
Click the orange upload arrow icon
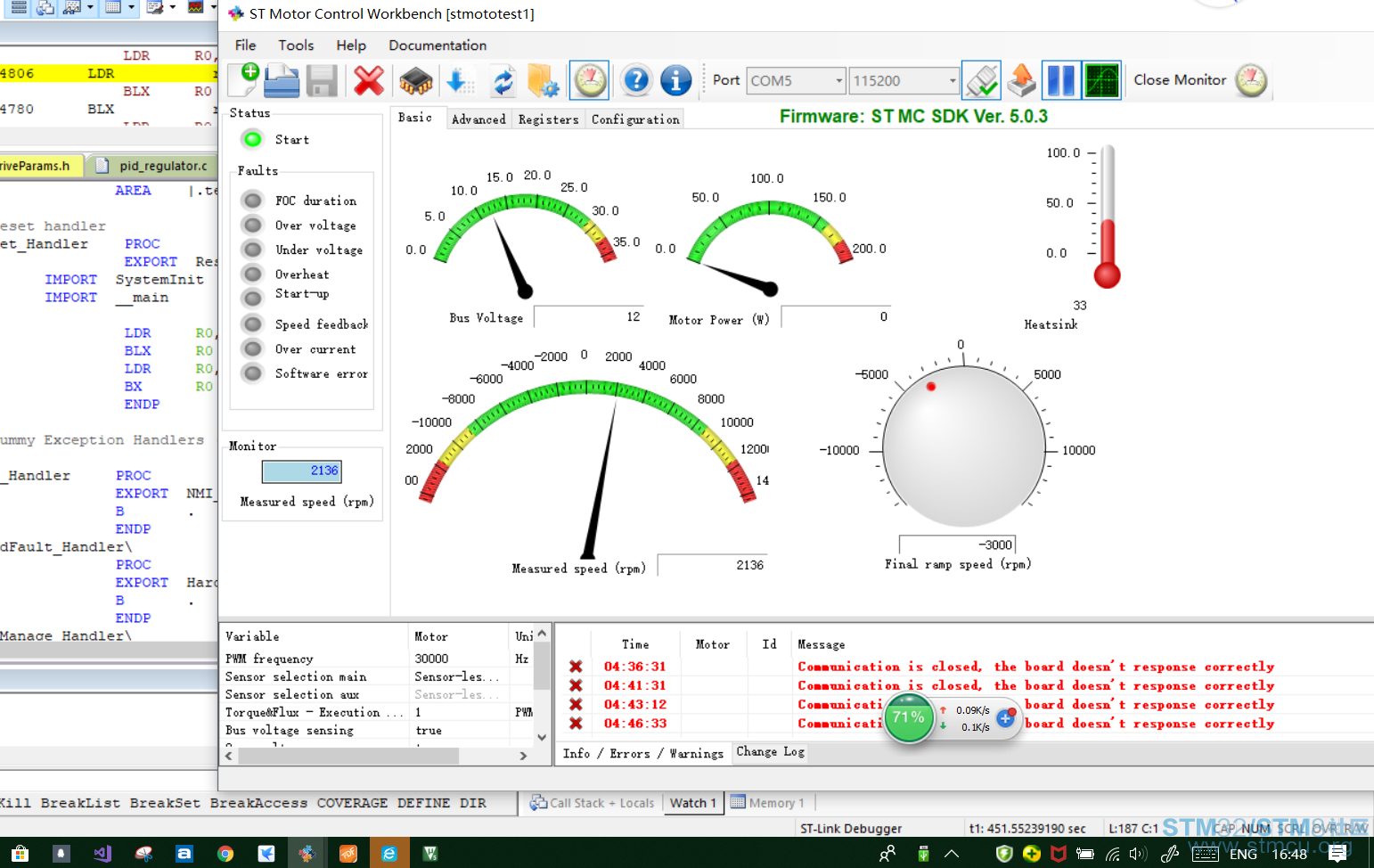point(1021,80)
